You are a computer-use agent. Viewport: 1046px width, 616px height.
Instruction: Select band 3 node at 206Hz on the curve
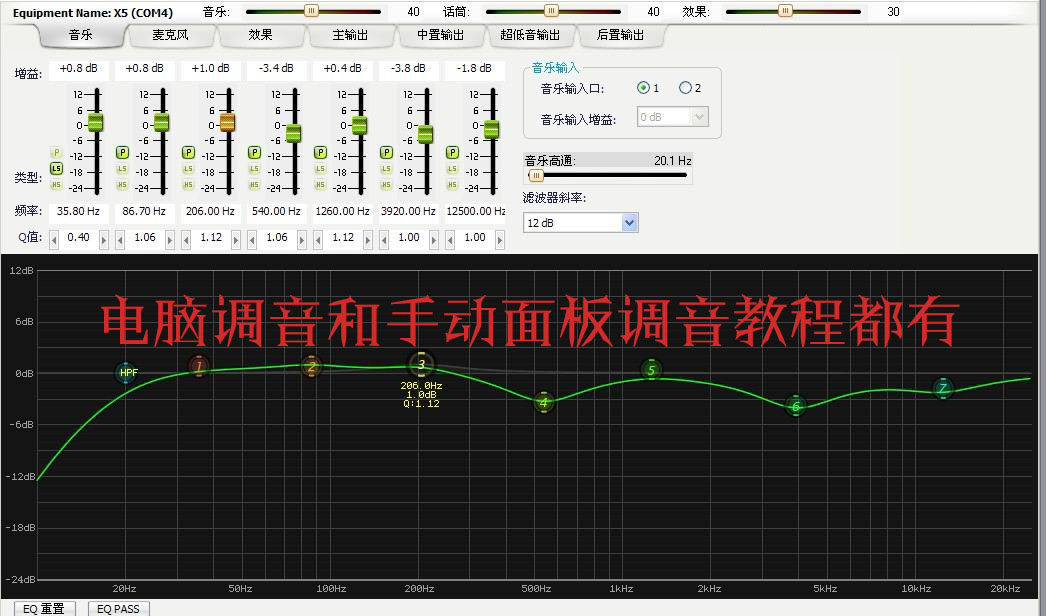tap(422, 366)
